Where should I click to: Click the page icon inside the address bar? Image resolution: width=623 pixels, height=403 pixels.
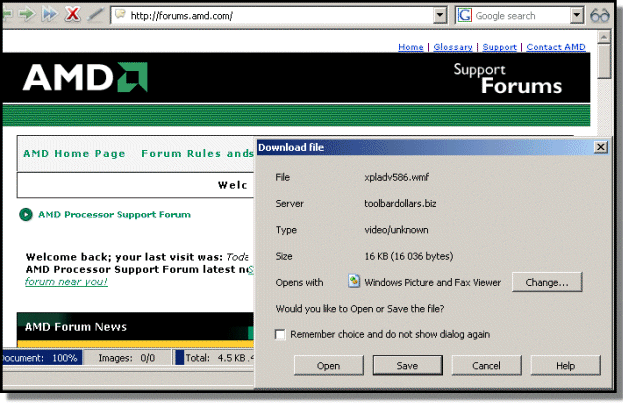[120, 15]
